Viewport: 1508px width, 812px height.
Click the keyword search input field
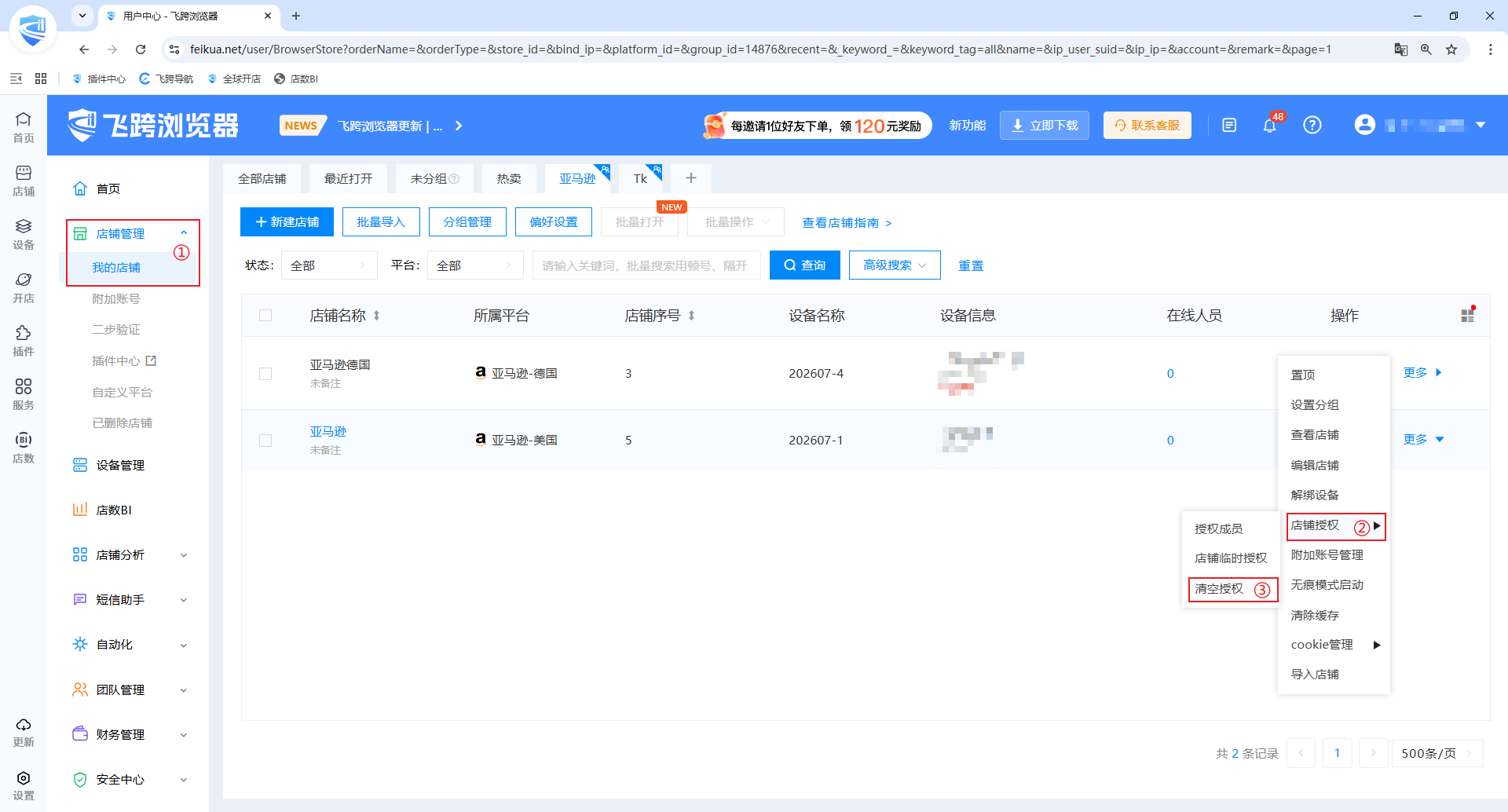646,265
